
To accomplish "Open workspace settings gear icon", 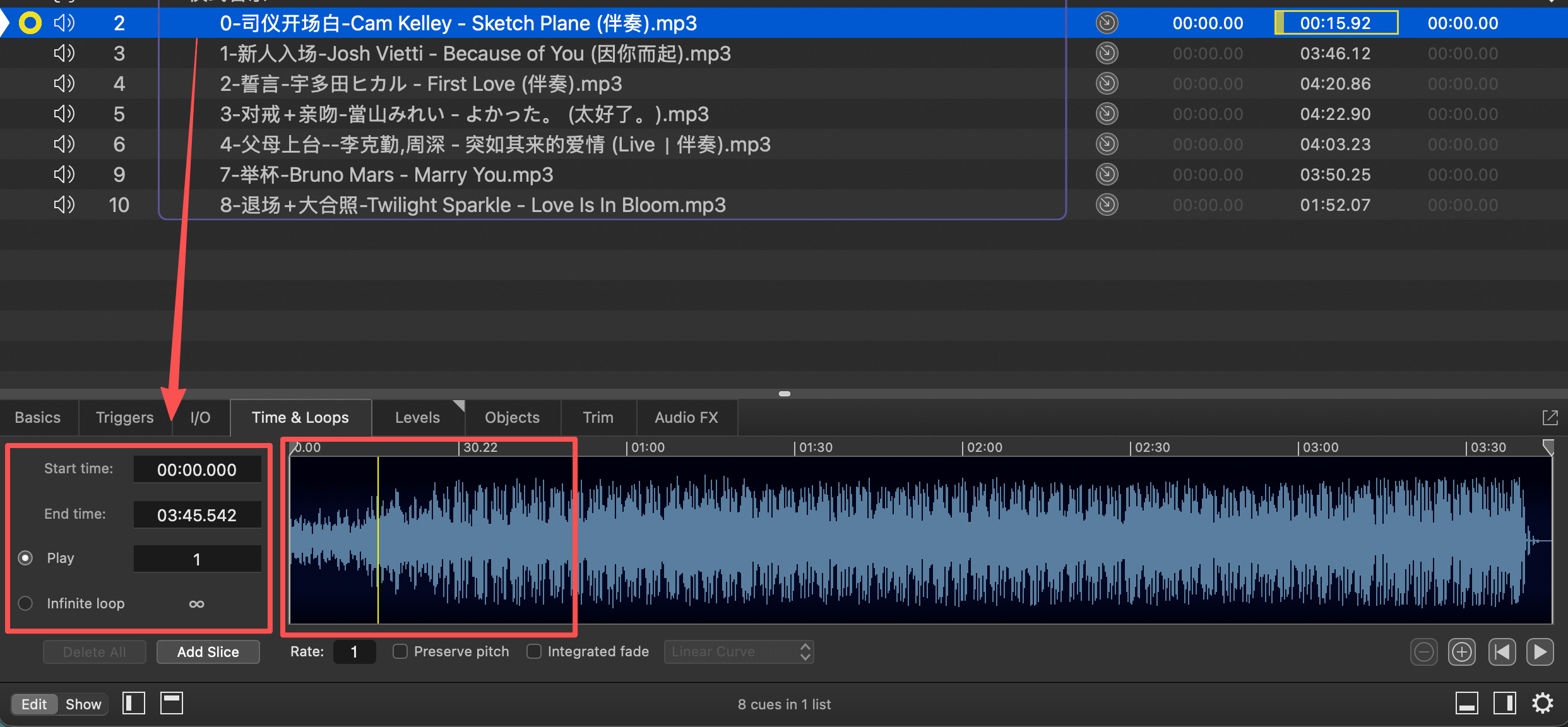I will (x=1543, y=703).
